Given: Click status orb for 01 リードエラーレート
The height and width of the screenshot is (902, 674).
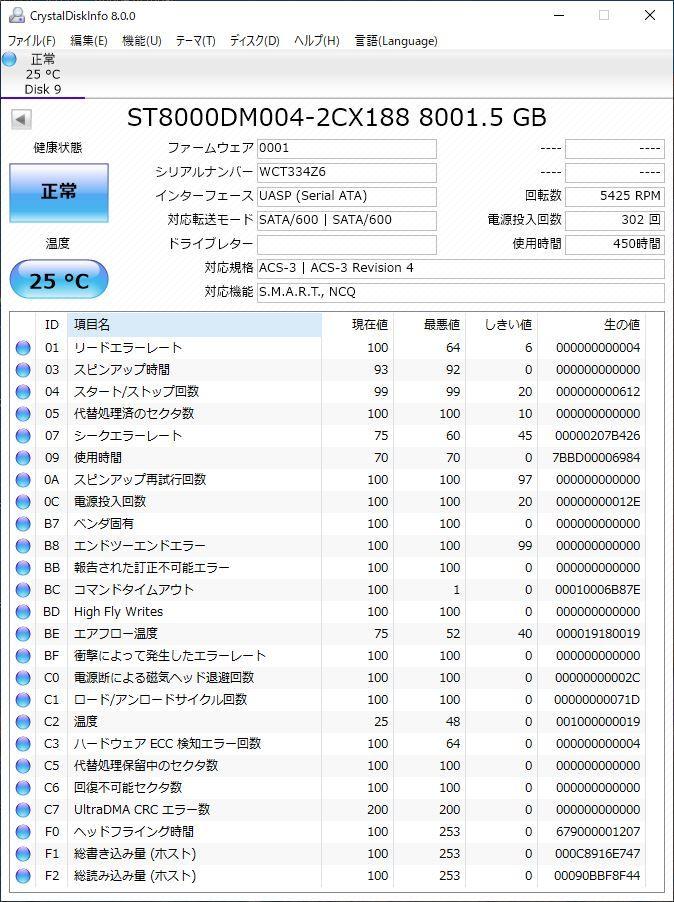Looking at the screenshot, I should coord(23,347).
